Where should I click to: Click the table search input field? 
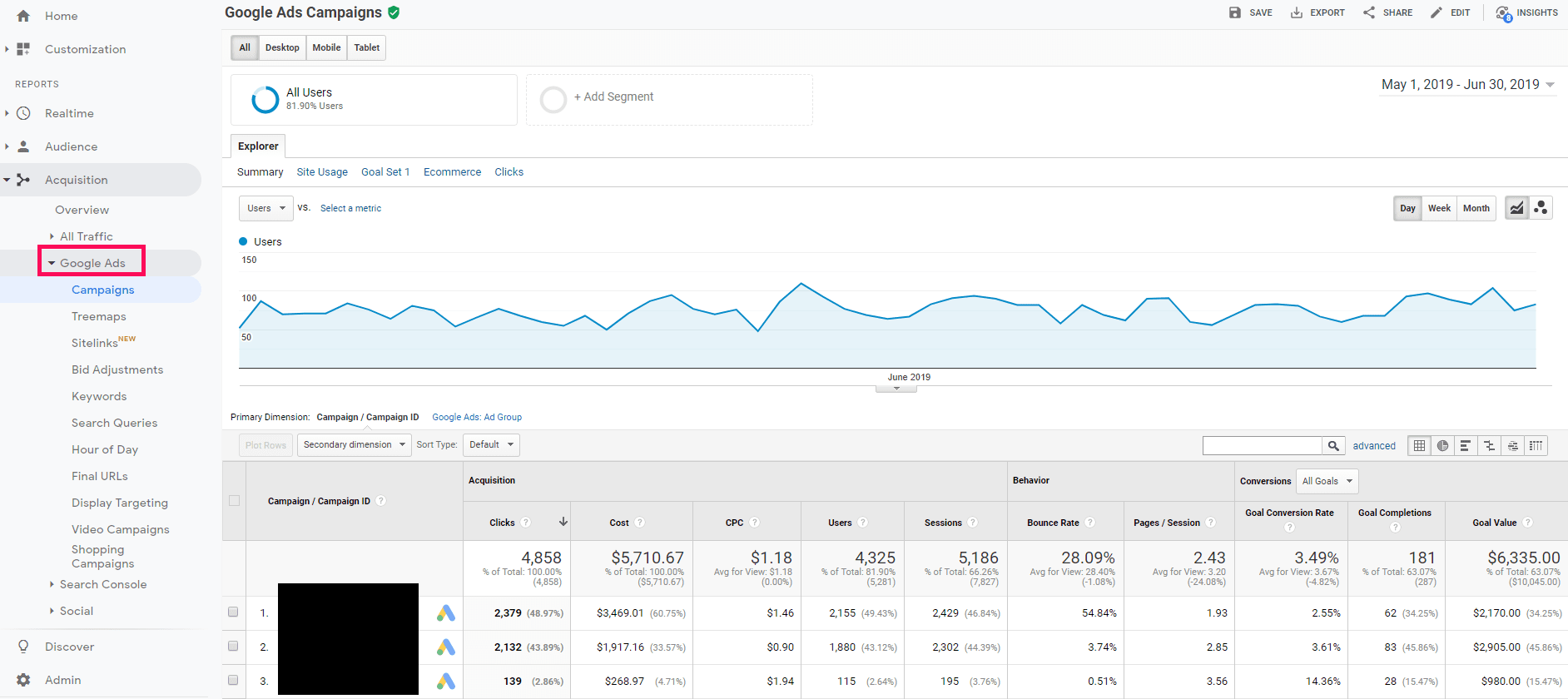pyautogui.click(x=1262, y=446)
